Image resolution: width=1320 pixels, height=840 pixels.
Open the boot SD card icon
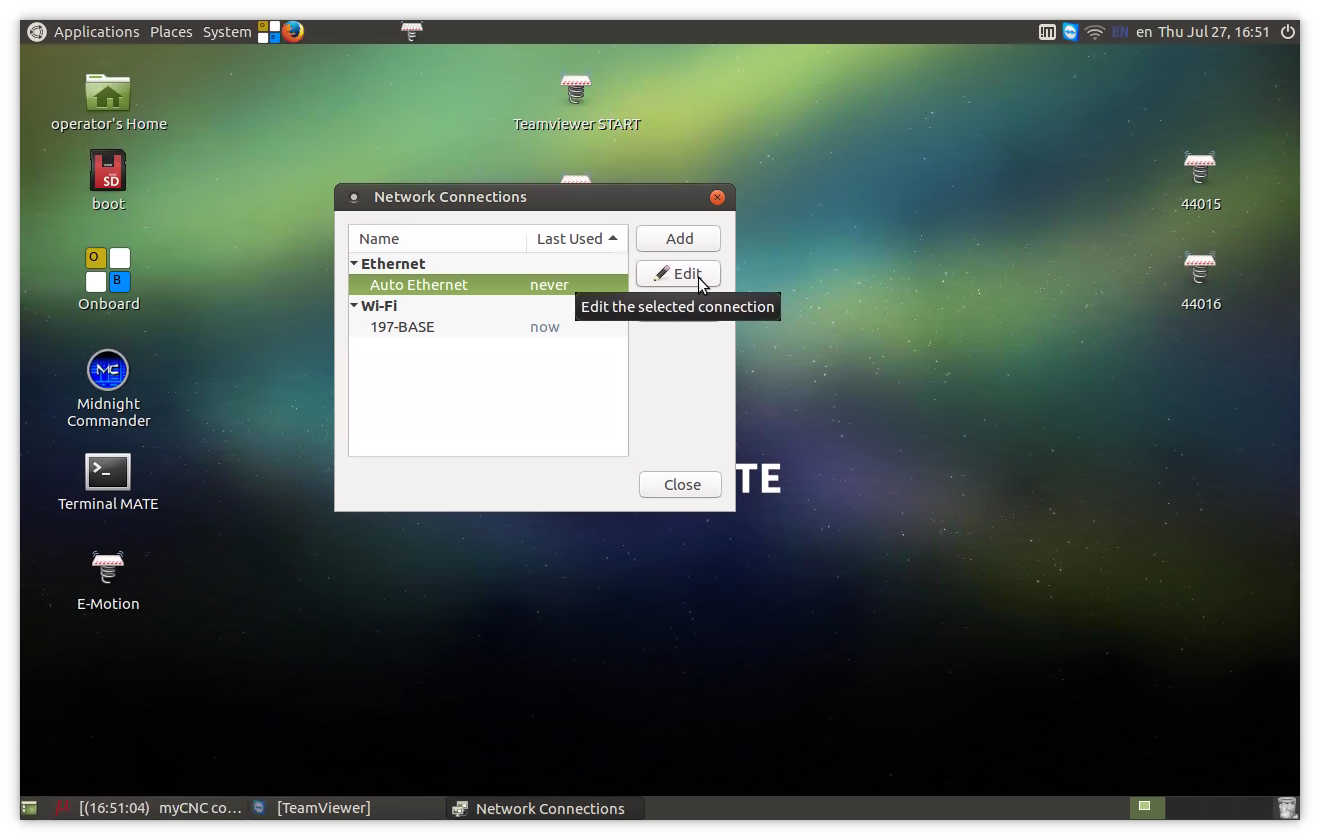(x=108, y=171)
